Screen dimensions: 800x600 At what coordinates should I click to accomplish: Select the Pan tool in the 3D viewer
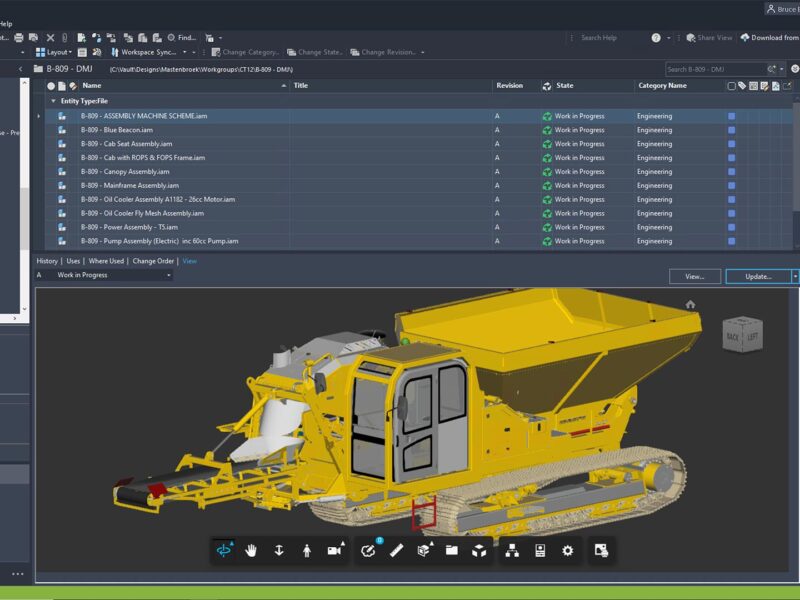click(250, 550)
